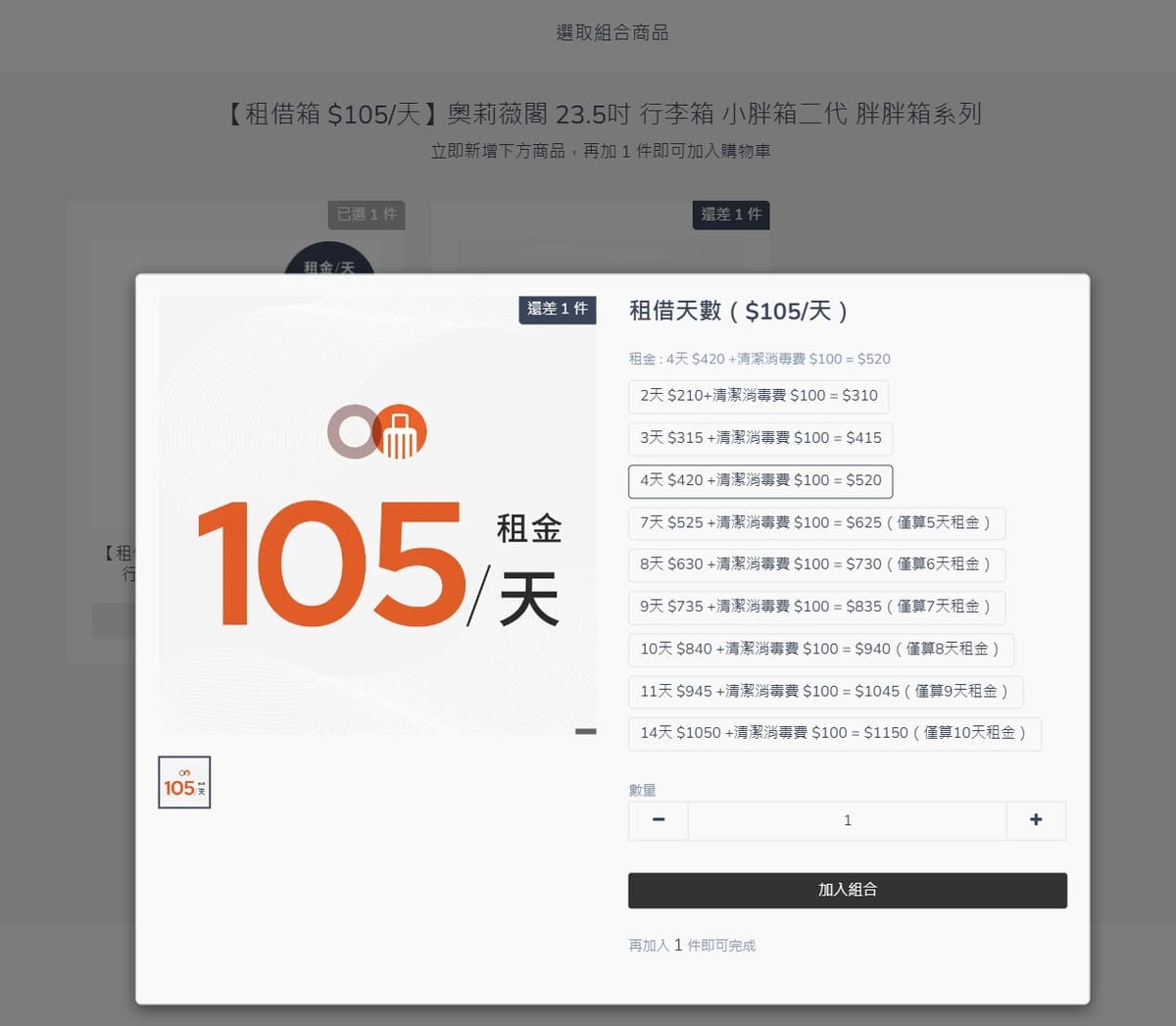Choose 8天 $630 rental option
The height and width of the screenshot is (1026, 1176).
tap(816, 564)
